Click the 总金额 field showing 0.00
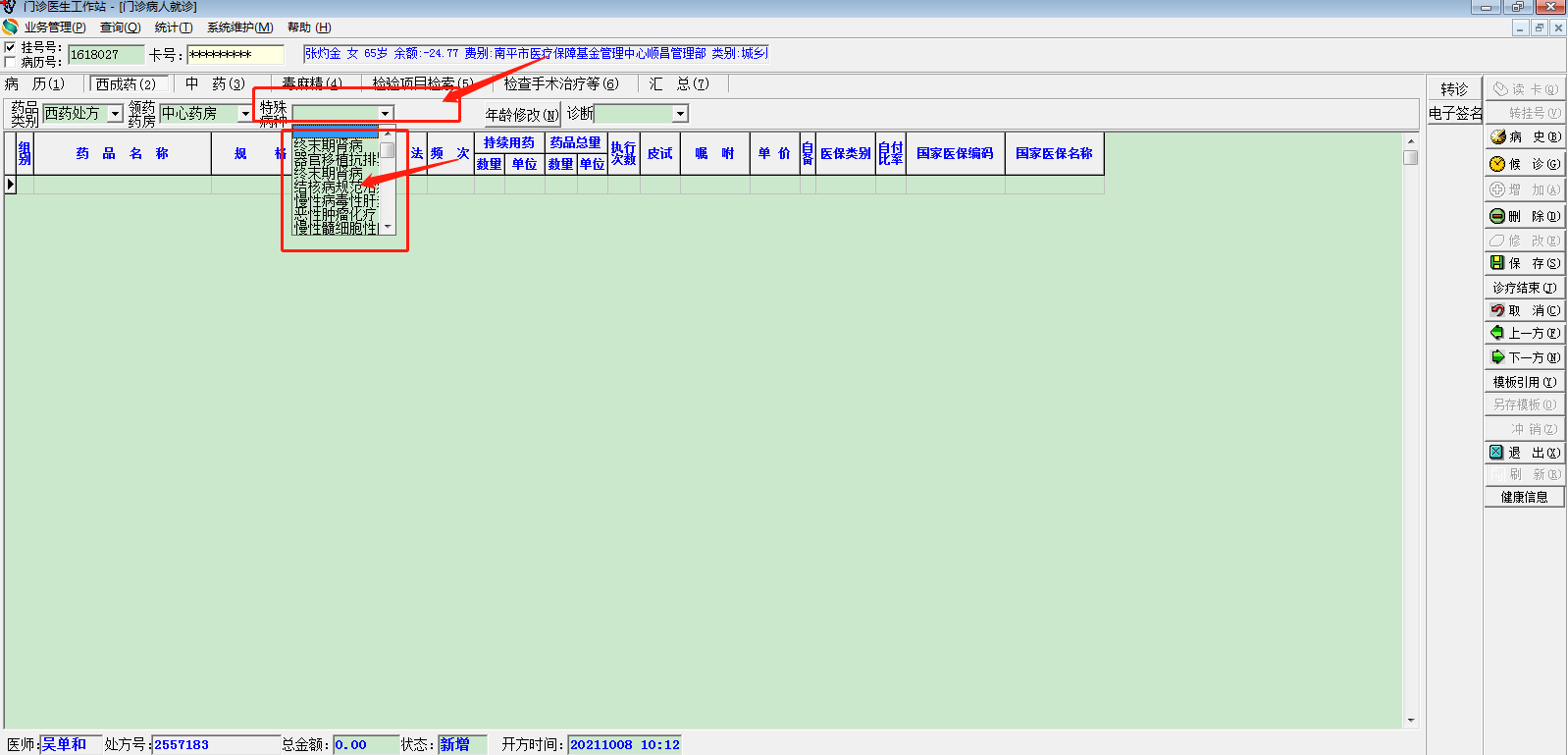Image resolution: width=1568 pixels, height=755 pixels. [x=366, y=745]
